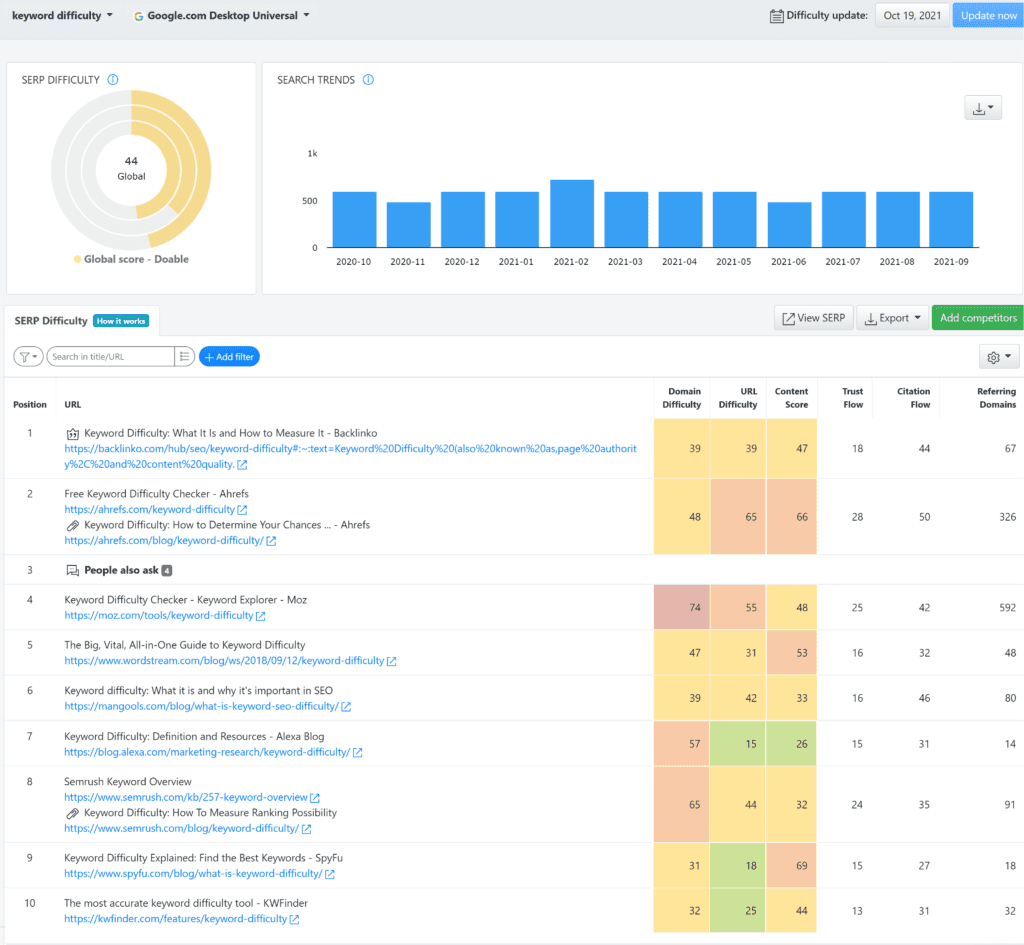Sort by URL Difficulty column header
The height and width of the screenshot is (945, 1024).
pyautogui.click(x=738, y=398)
